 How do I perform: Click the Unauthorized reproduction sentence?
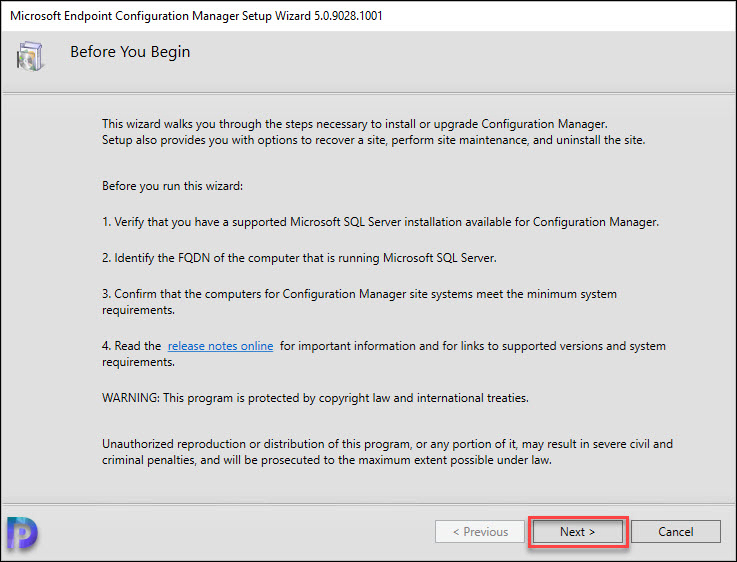tap(387, 444)
